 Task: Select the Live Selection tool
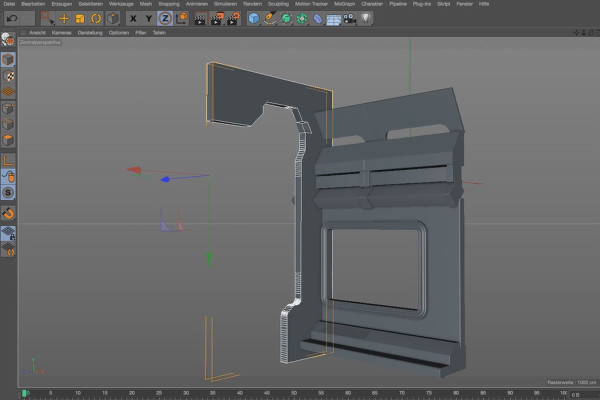coord(47,18)
